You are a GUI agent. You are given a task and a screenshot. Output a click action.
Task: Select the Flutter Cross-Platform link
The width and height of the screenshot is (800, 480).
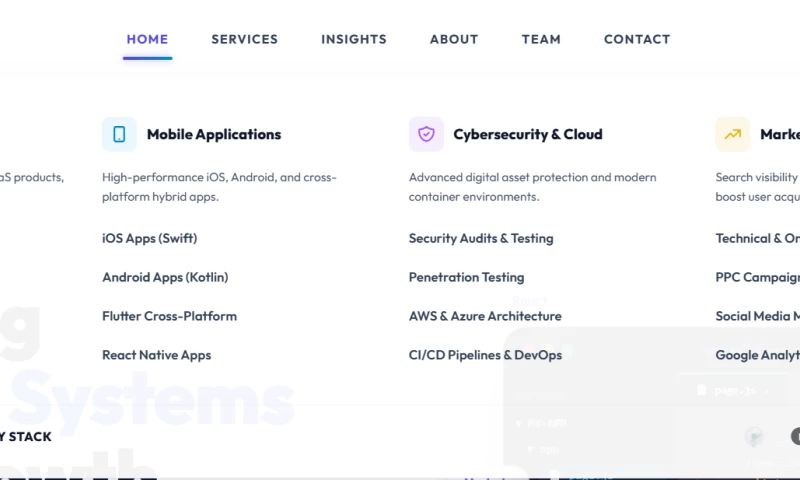(x=169, y=316)
